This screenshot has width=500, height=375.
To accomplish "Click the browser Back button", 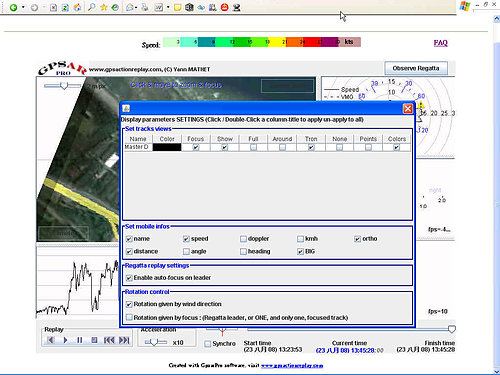I will pyautogui.click(x=13, y=7).
